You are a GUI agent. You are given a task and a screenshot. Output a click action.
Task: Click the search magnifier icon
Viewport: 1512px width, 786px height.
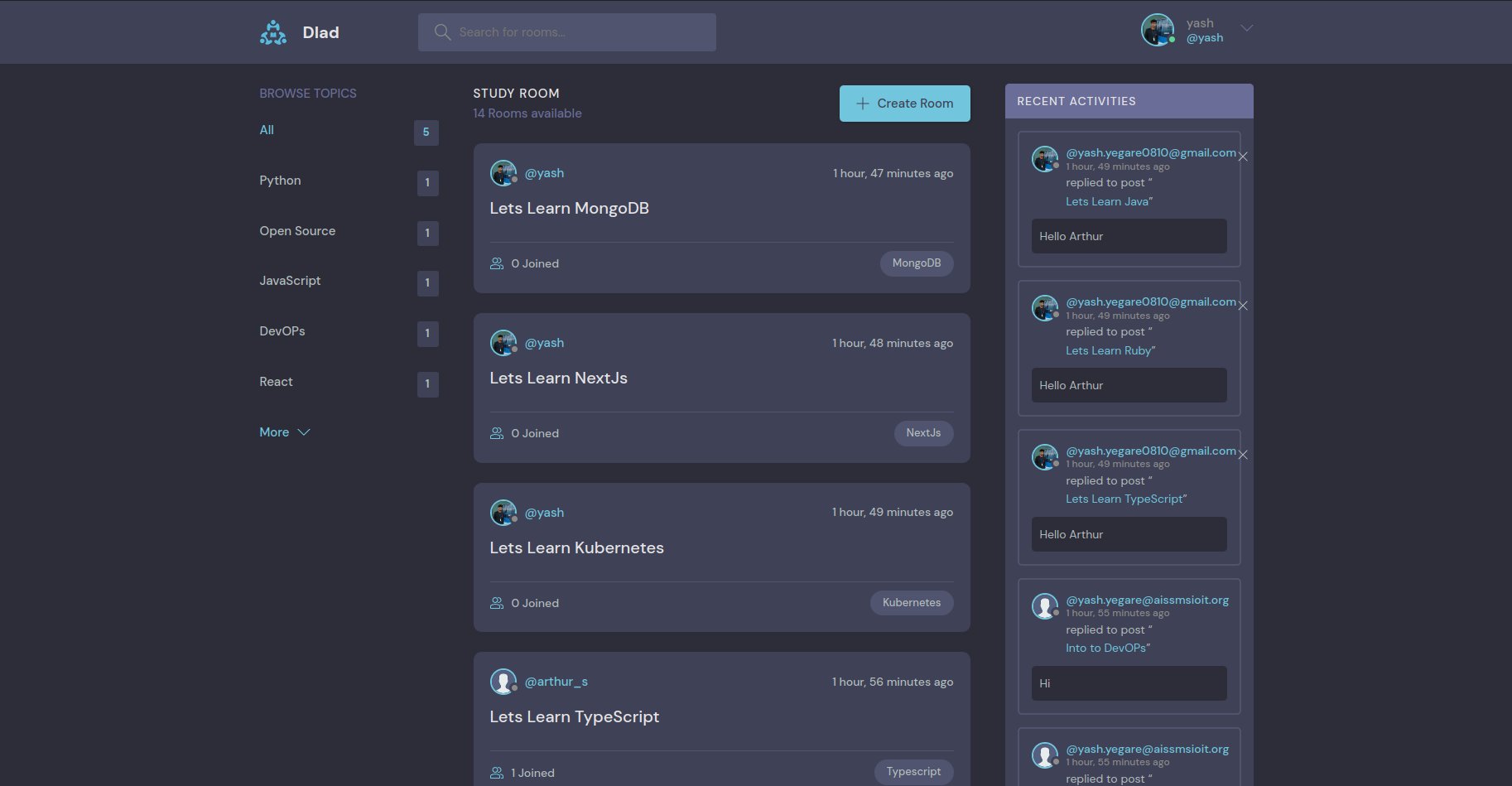pyautogui.click(x=442, y=31)
